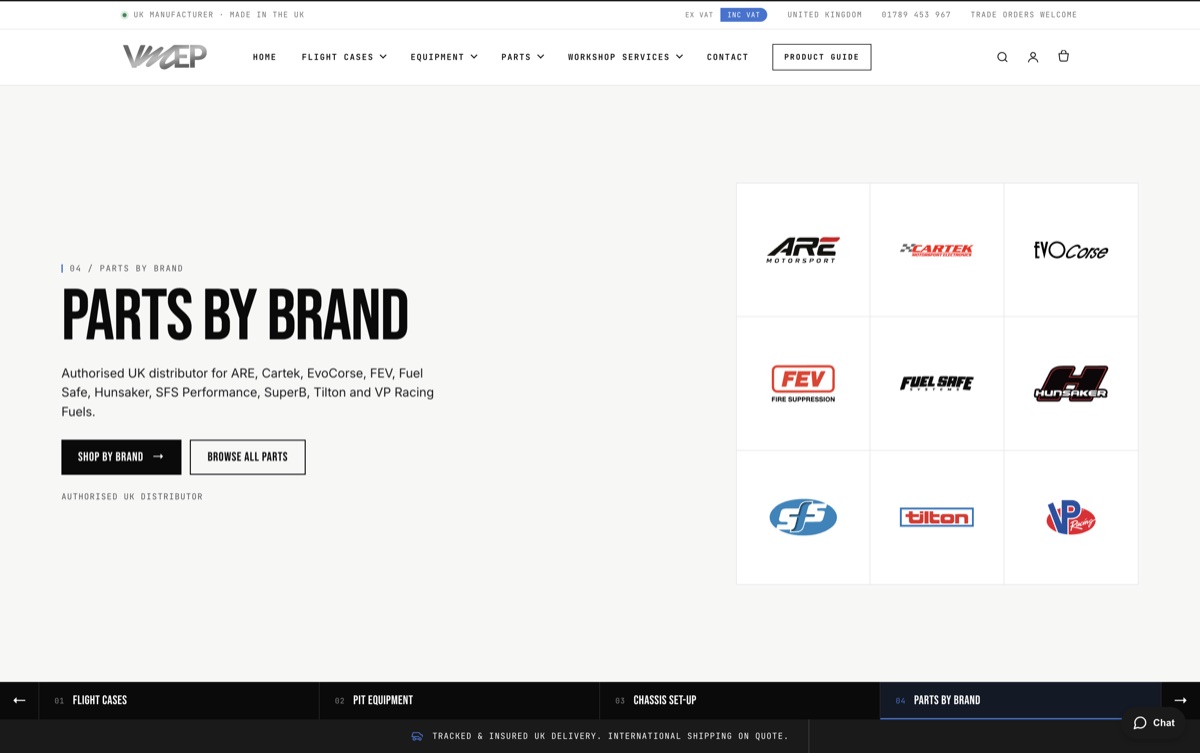Click the Browse All Parts button
Viewport: 1200px width, 753px height.
[247, 457]
